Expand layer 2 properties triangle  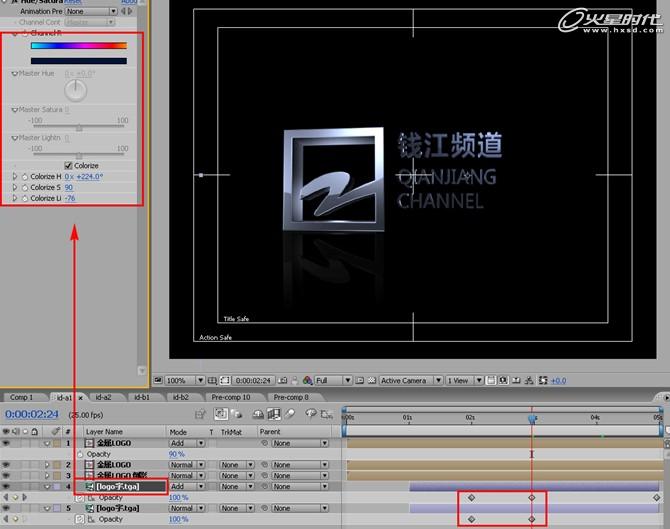pos(47,464)
